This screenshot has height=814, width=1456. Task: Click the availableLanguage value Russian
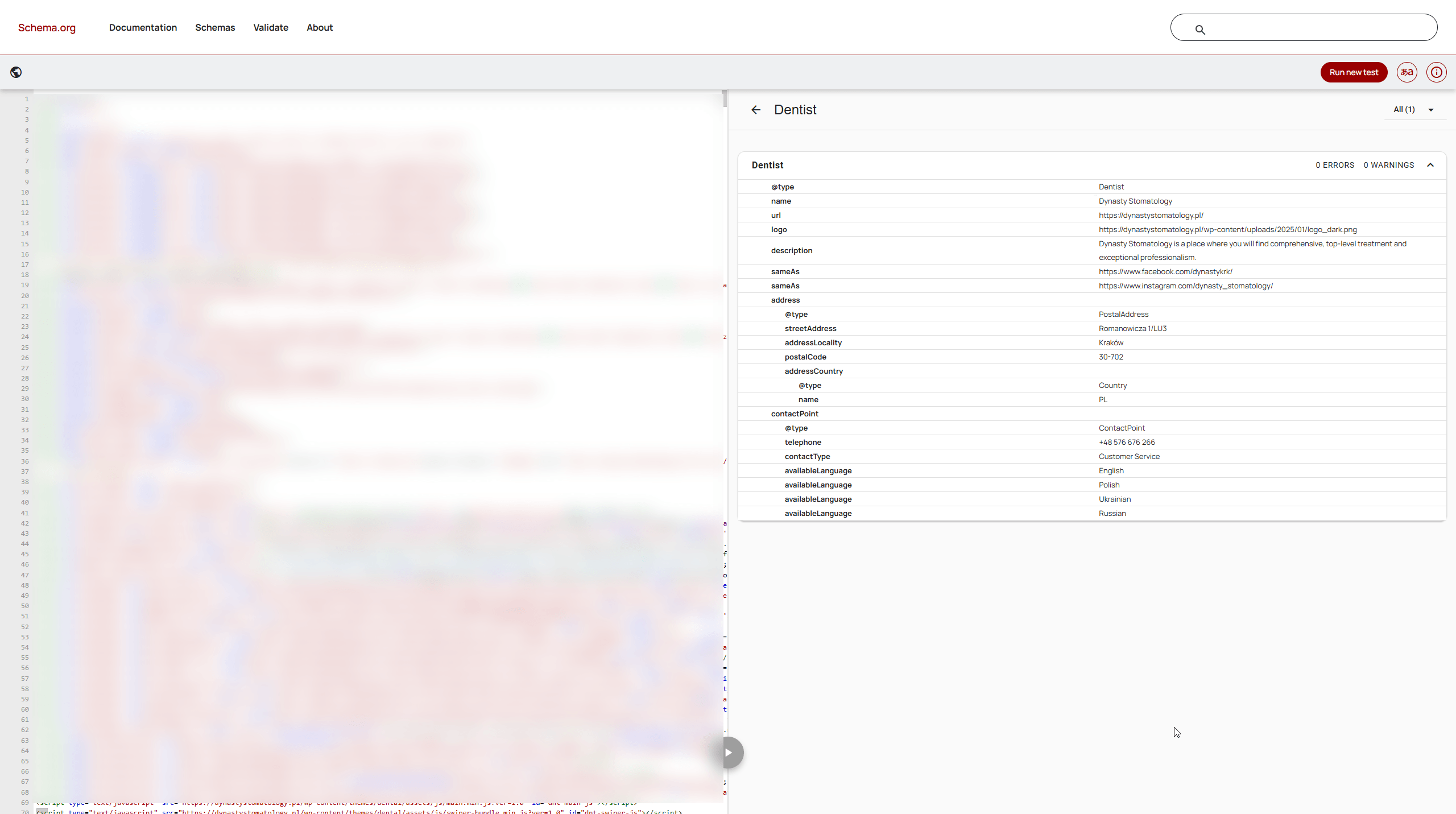[x=1112, y=513]
